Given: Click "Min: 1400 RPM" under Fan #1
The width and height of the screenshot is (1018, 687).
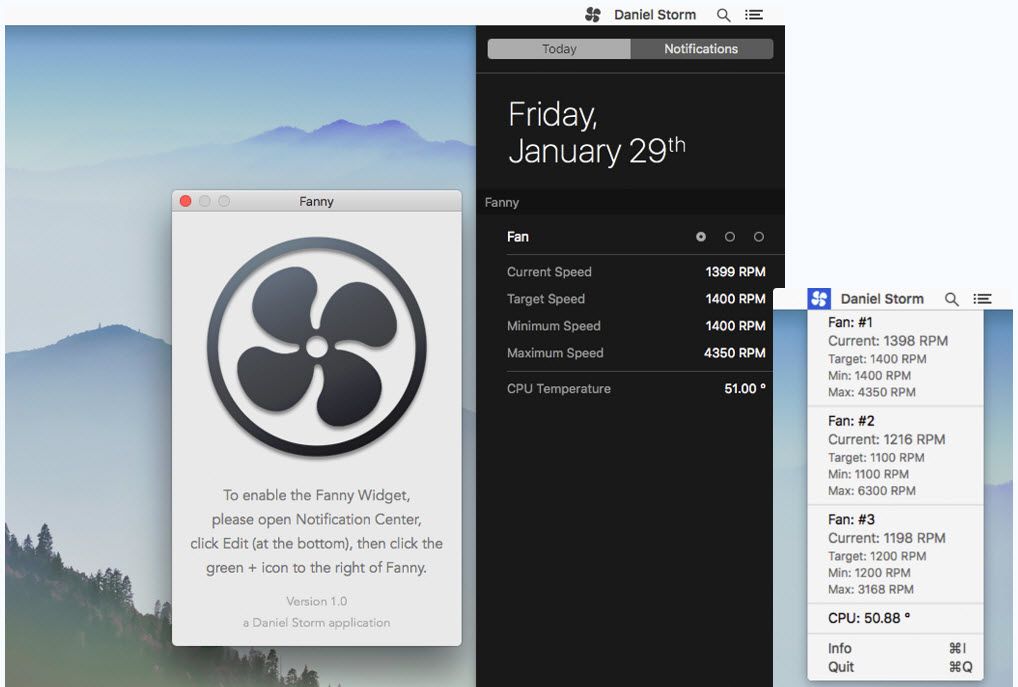Looking at the screenshot, I should [869, 376].
